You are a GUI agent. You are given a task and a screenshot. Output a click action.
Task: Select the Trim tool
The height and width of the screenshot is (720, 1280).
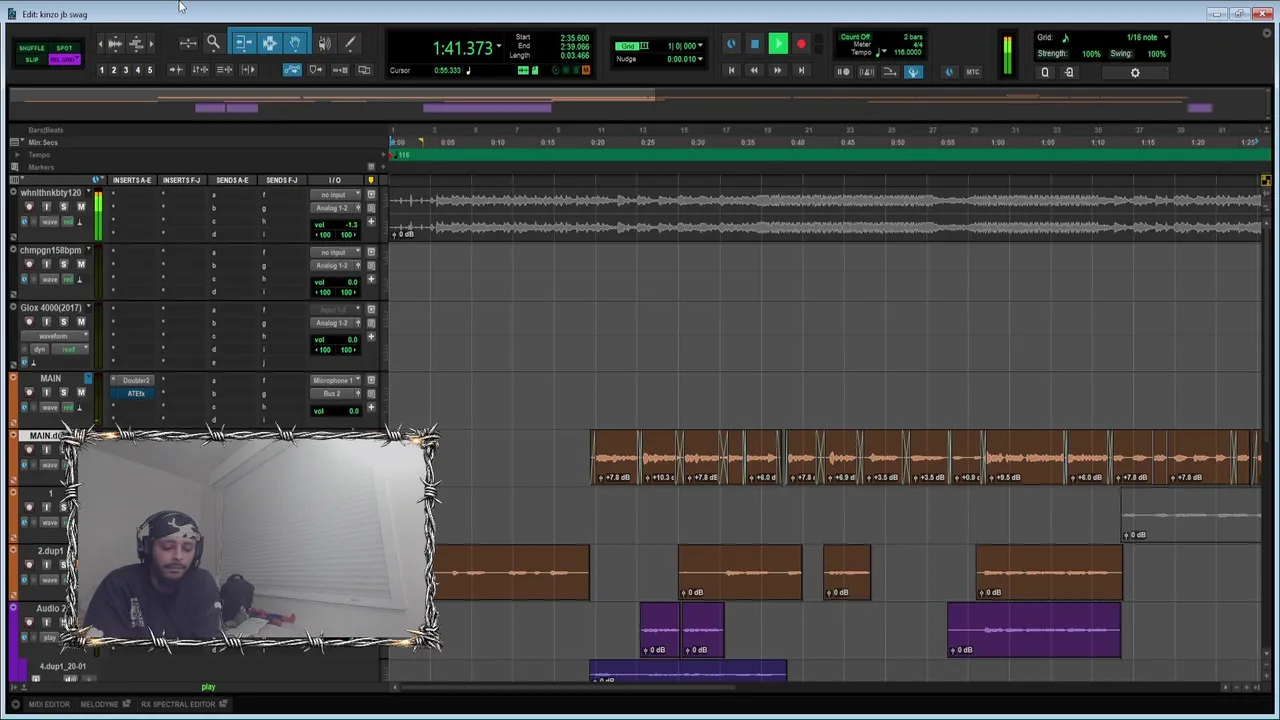[x=243, y=43]
